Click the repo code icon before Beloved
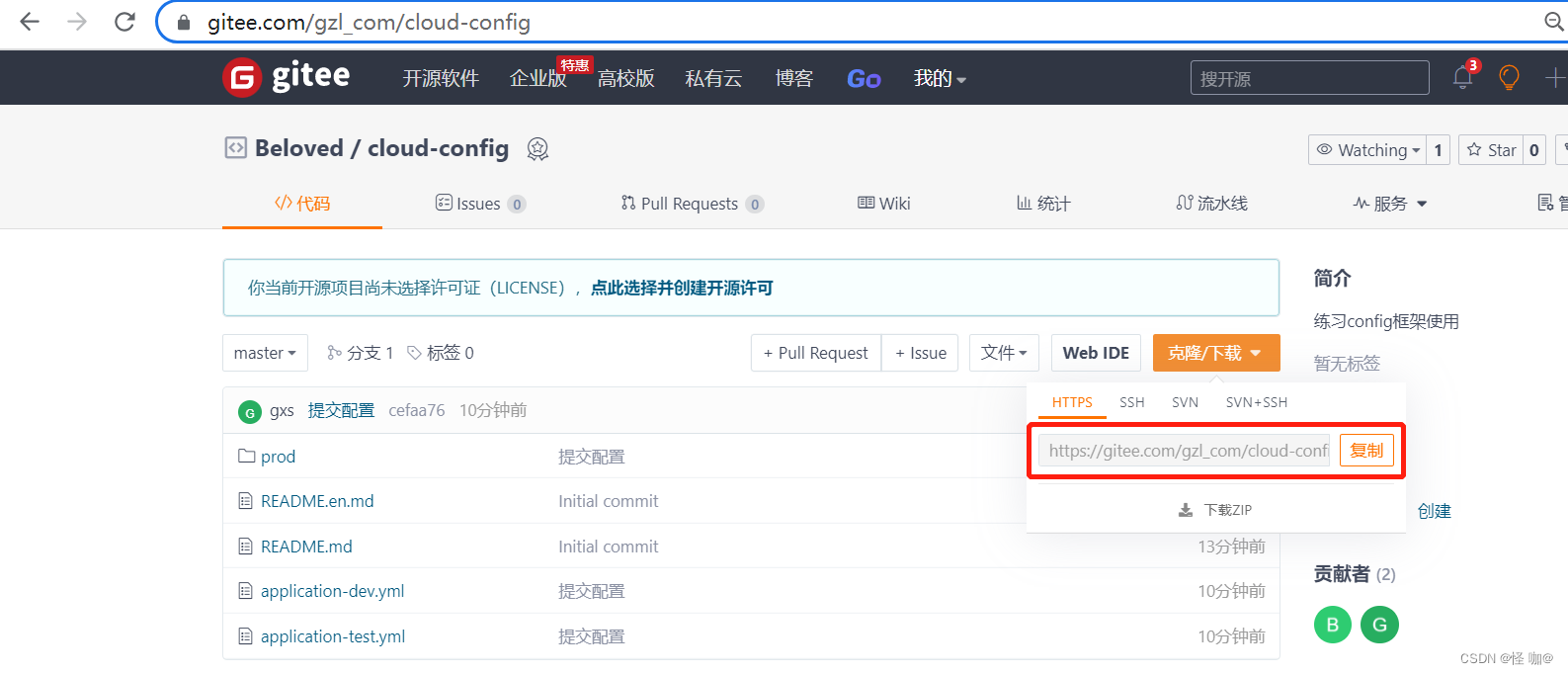1568x674 pixels. point(235,148)
